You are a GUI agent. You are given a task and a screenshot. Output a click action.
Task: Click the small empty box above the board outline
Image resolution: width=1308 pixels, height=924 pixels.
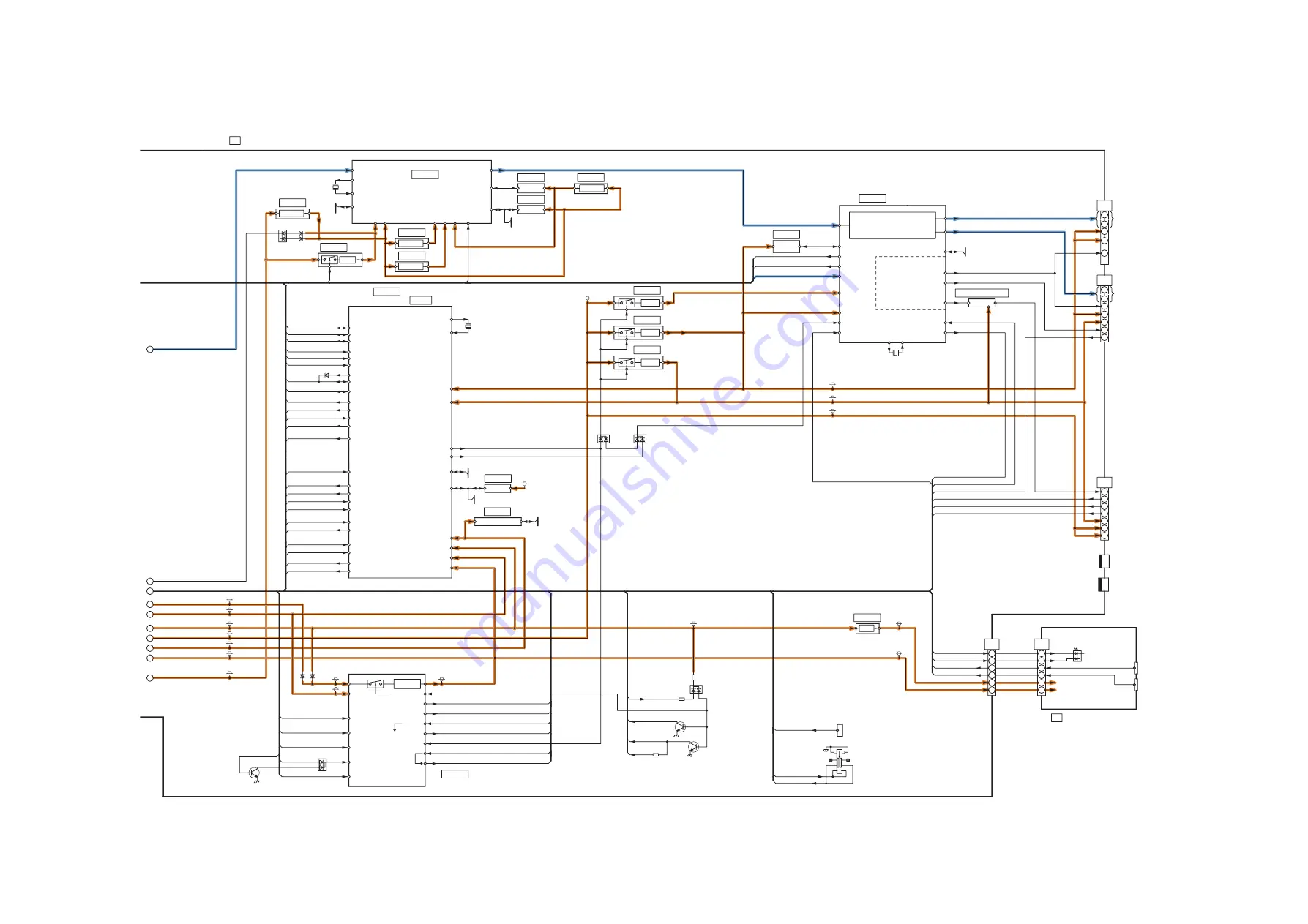tap(235, 140)
